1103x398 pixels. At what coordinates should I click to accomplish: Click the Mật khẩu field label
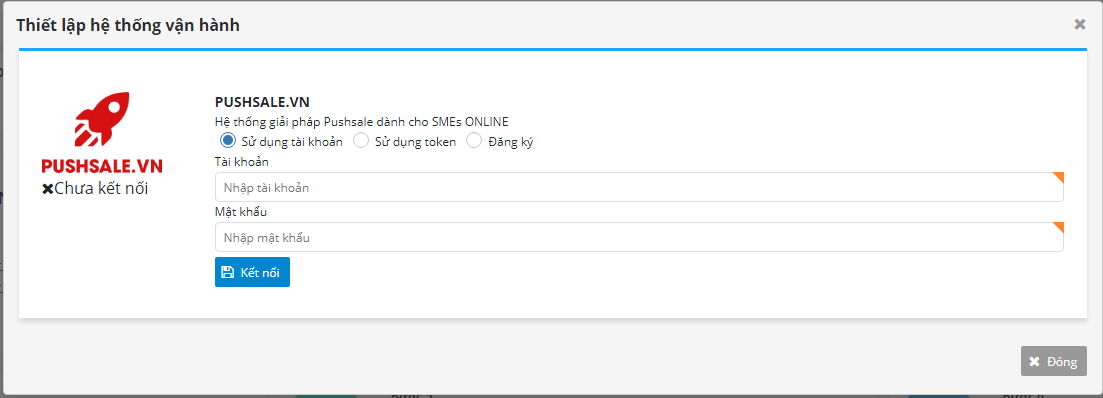point(241,212)
